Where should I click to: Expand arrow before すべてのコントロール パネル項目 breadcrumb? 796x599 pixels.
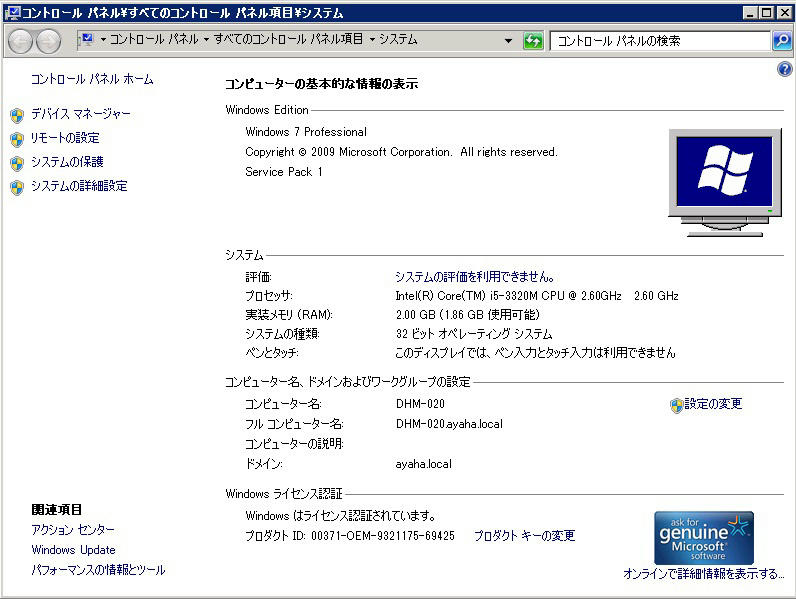click(x=206, y=40)
